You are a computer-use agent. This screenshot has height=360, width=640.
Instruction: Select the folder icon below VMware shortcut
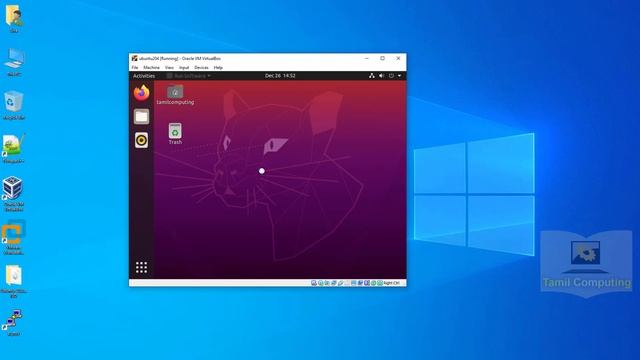[13, 281]
